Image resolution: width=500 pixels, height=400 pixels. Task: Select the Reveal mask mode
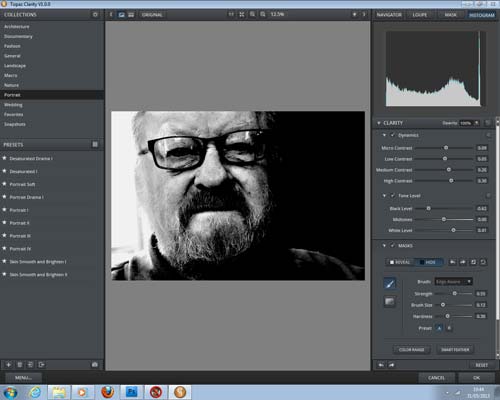point(400,262)
